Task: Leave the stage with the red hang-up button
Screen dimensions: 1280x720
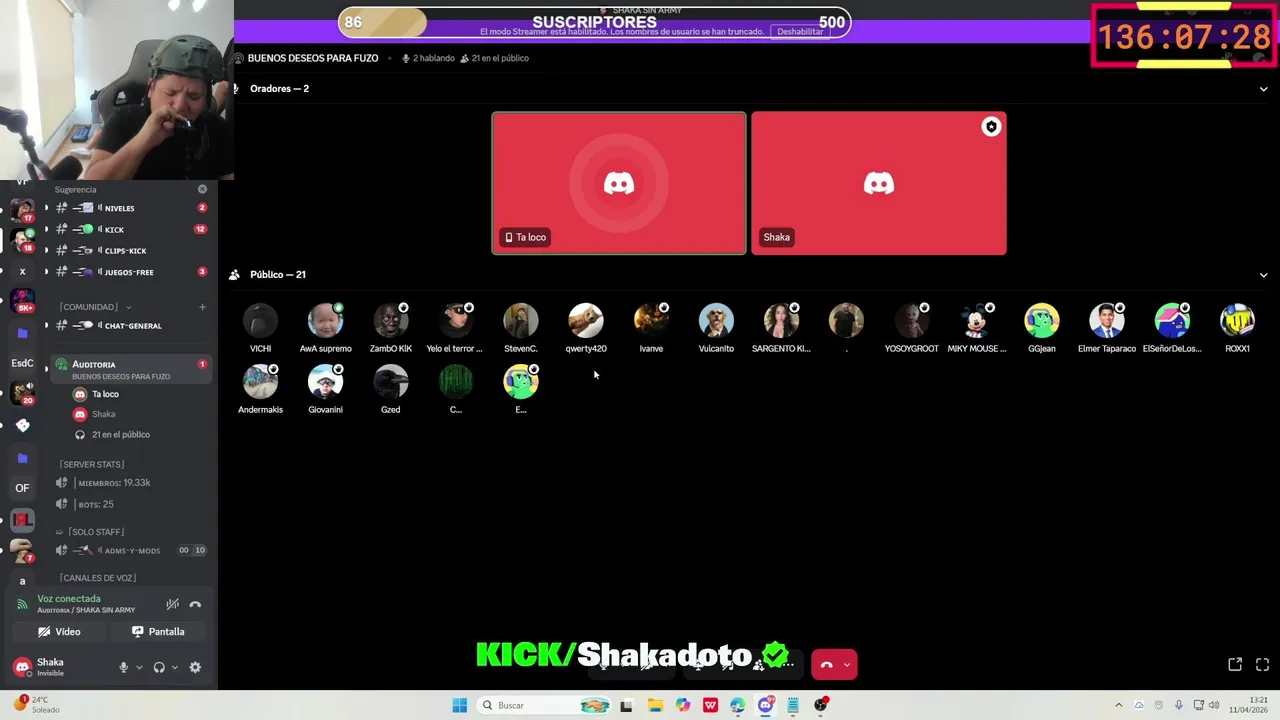Action: pos(827,664)
